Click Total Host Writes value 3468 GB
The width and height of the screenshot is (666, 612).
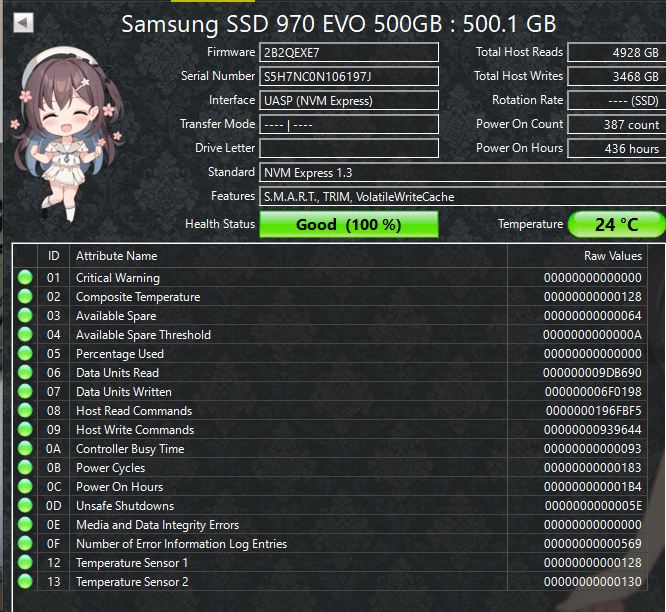[x=616, y=77]
